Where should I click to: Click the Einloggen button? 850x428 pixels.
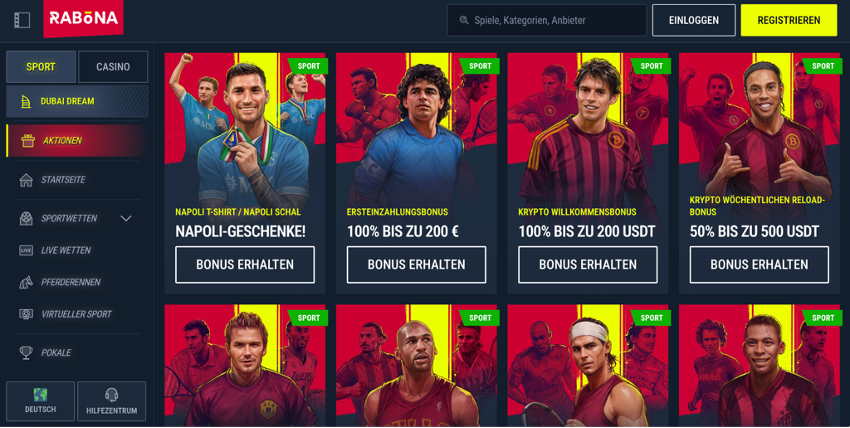[x=693, y=20]
